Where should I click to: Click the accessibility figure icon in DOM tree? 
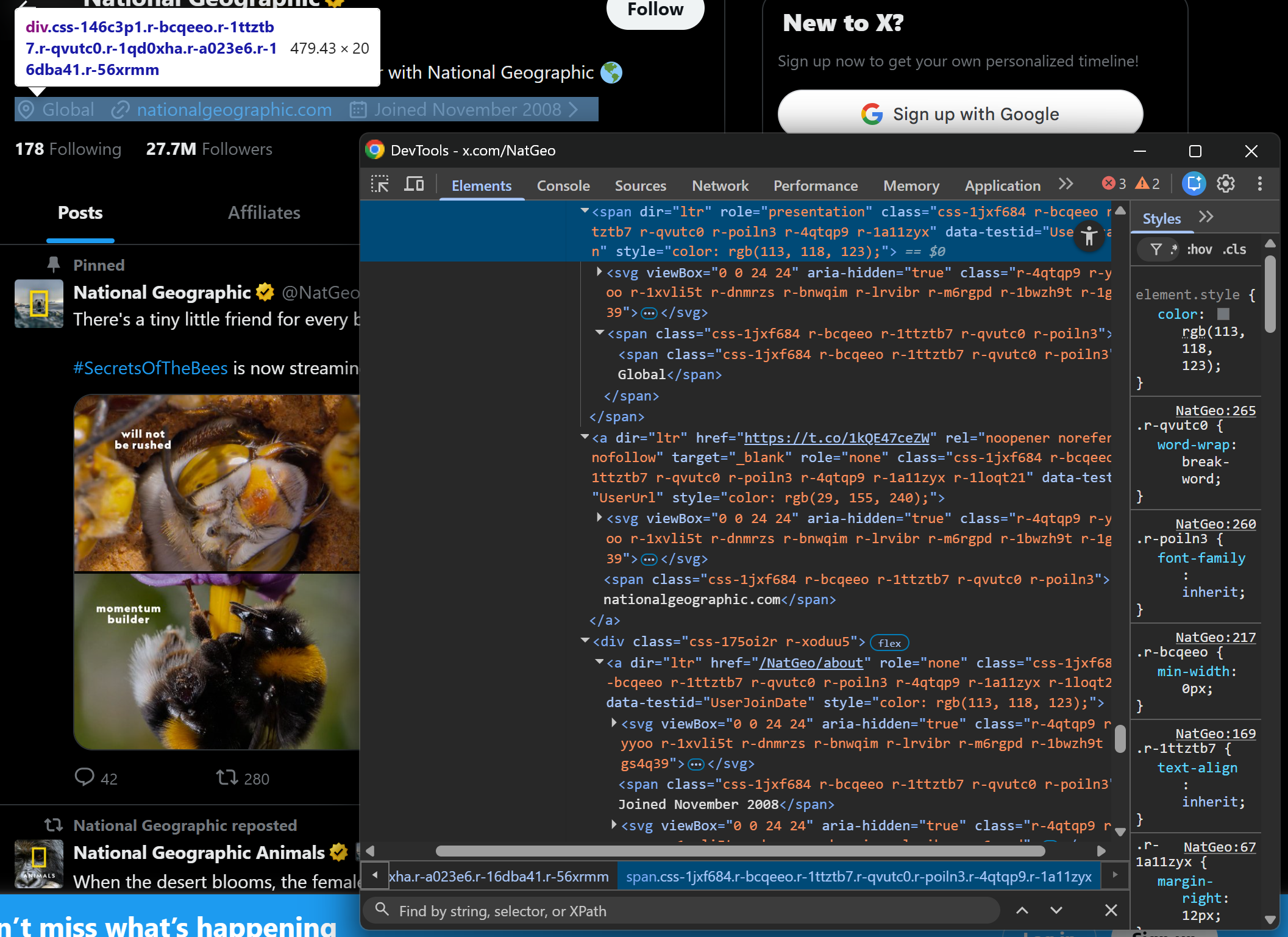[1089, 236]
